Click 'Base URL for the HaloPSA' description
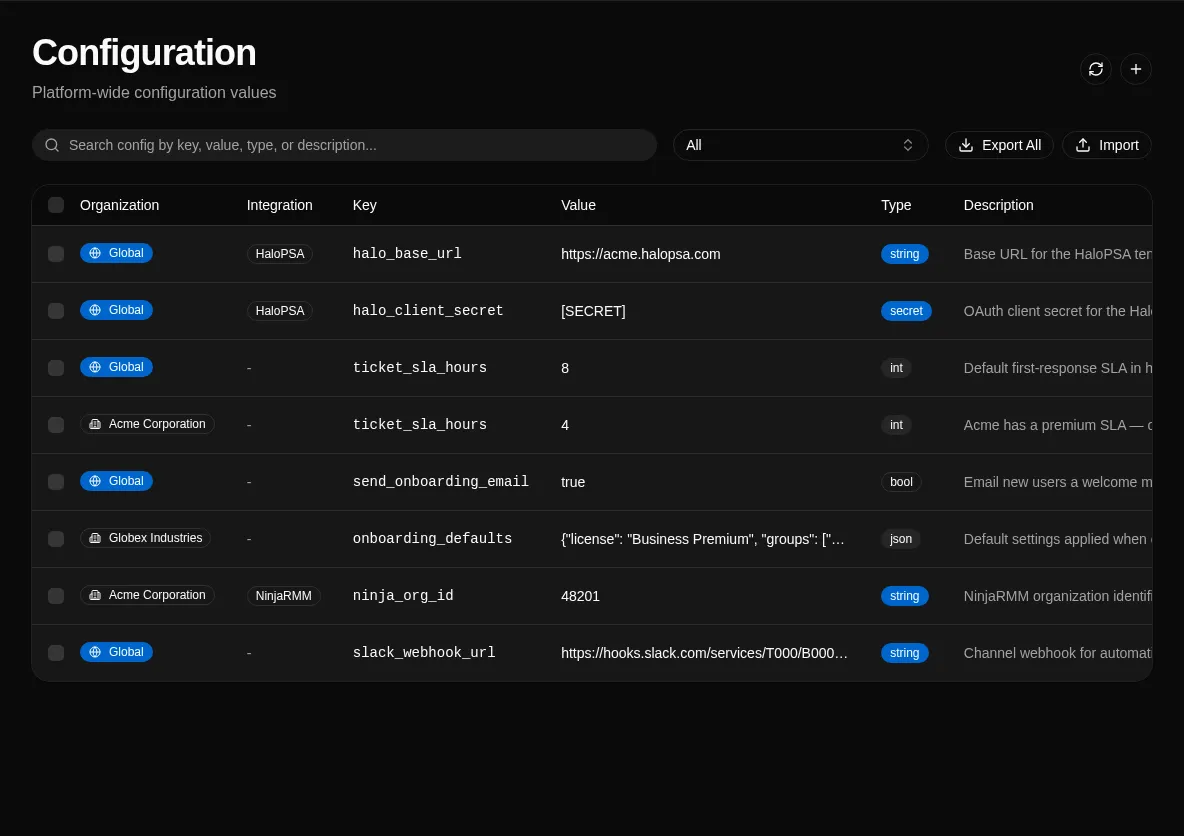 1057,255
